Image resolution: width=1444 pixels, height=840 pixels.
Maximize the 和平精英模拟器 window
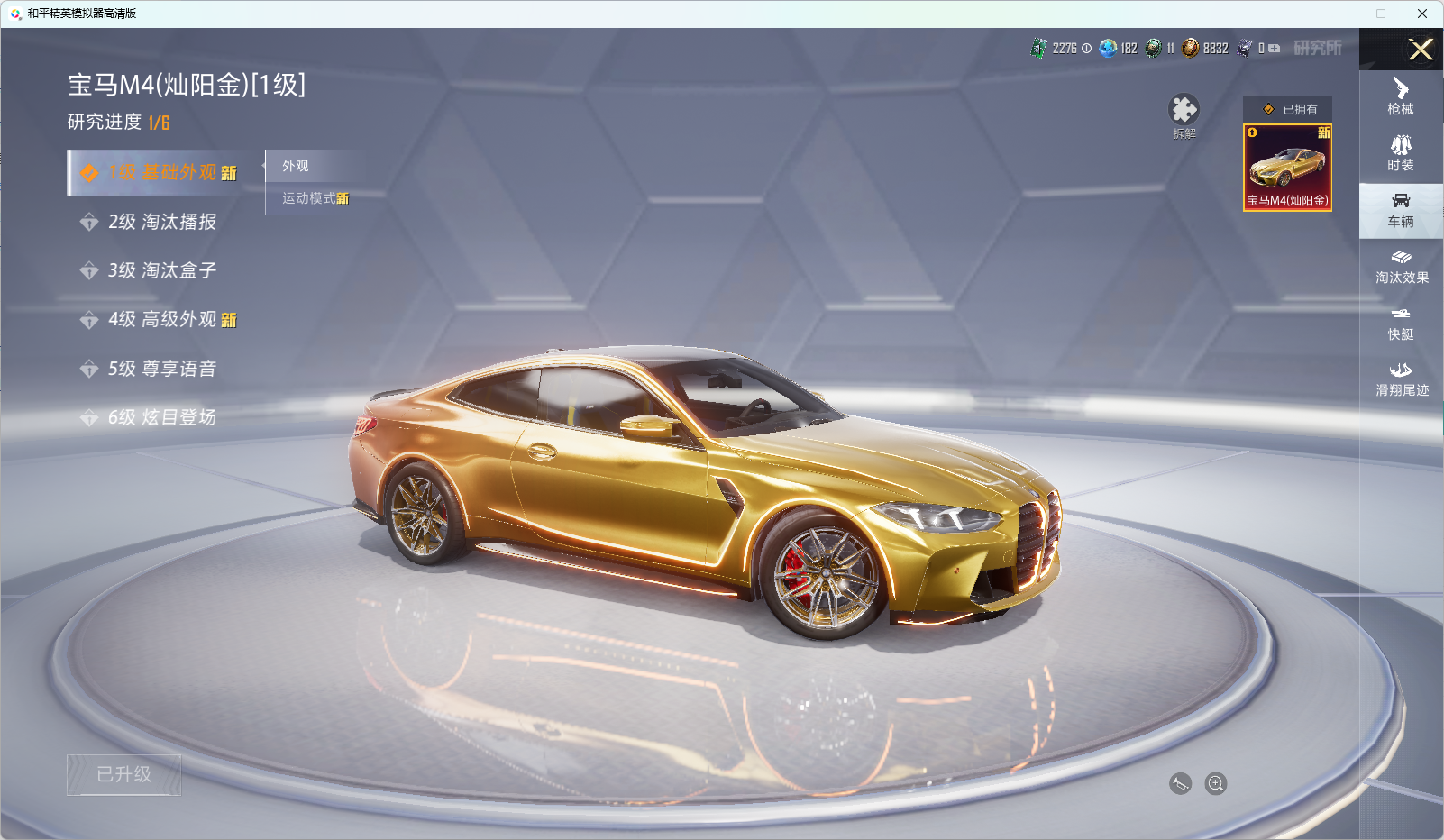pyautogui.click(x=1381, y=14)
